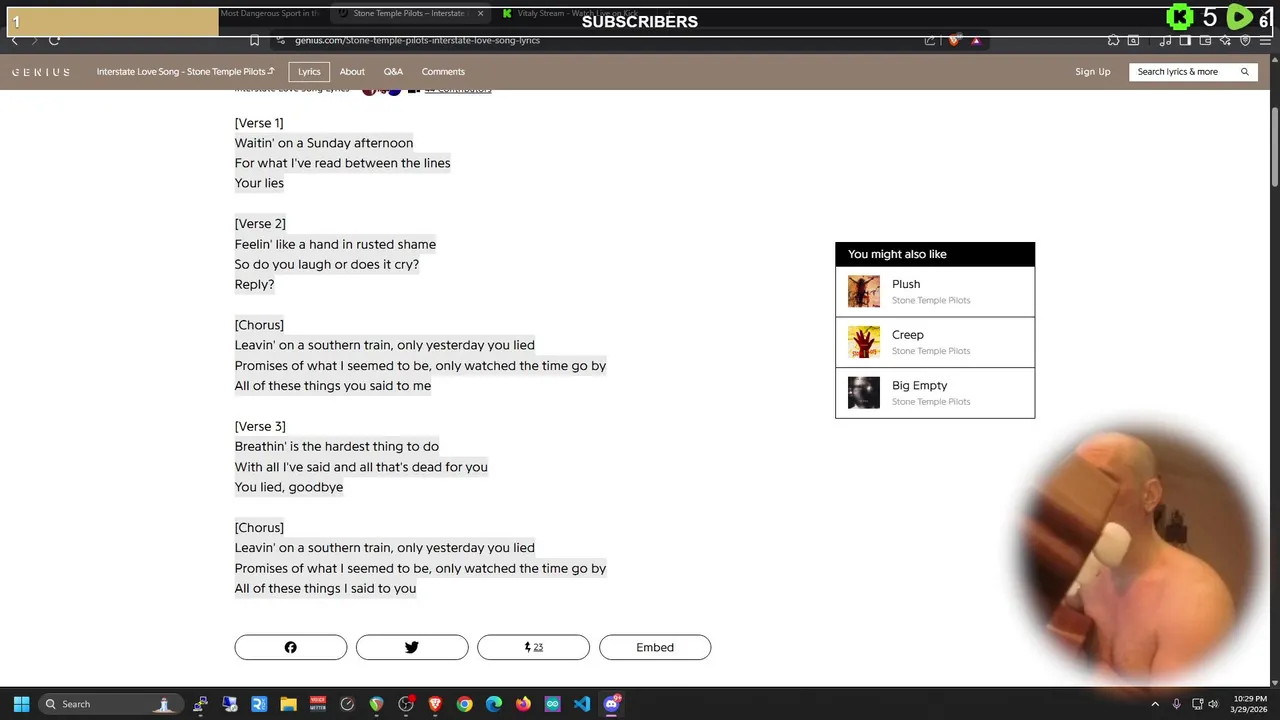This screenshot has width=1280, height=720.
Task: Open Brave browser from the taskbar
Action: [x=435, y=704]
